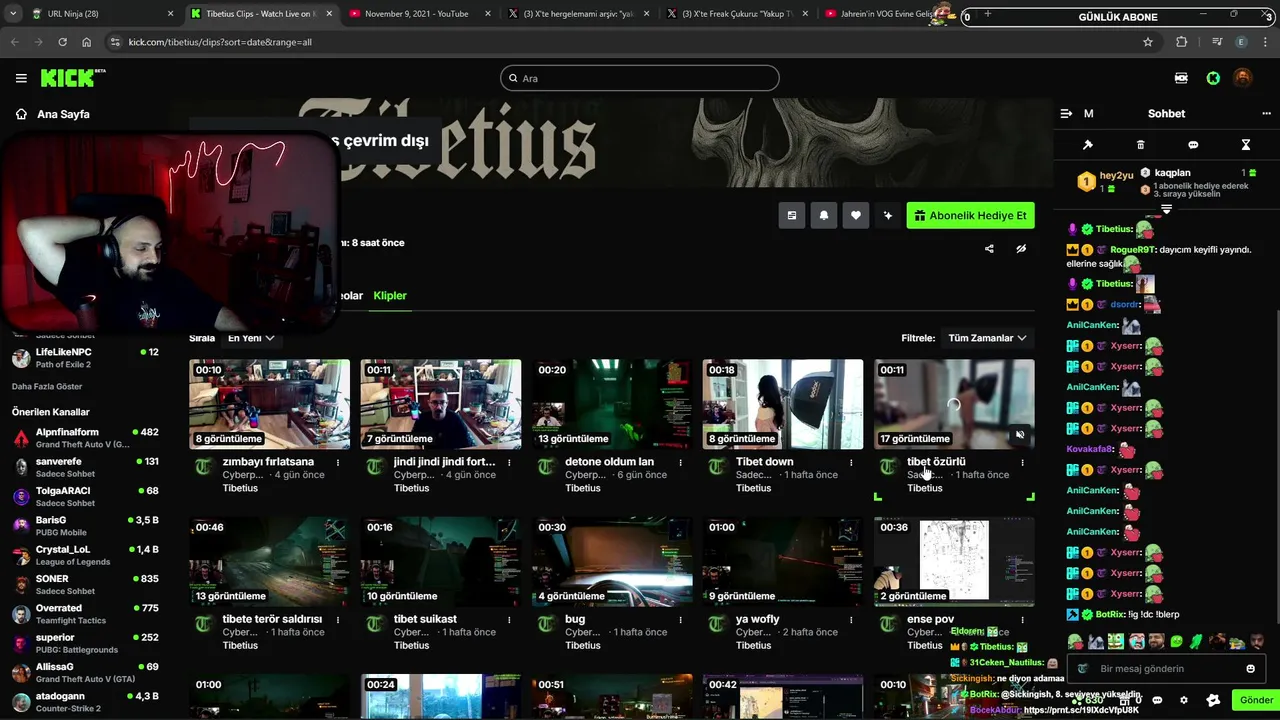Image resolution: width=1280 pixels, height=720 pixels.
Task: Open the top bar icon left of green K
Action: click(x=1181, y=78)
